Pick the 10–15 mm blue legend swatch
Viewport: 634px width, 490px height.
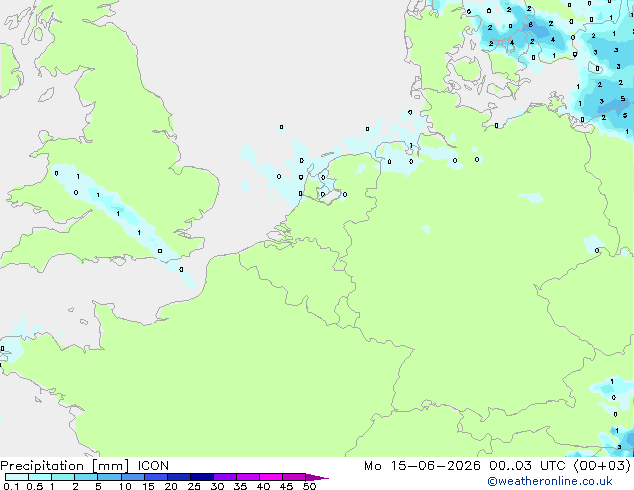pos(133,477)
